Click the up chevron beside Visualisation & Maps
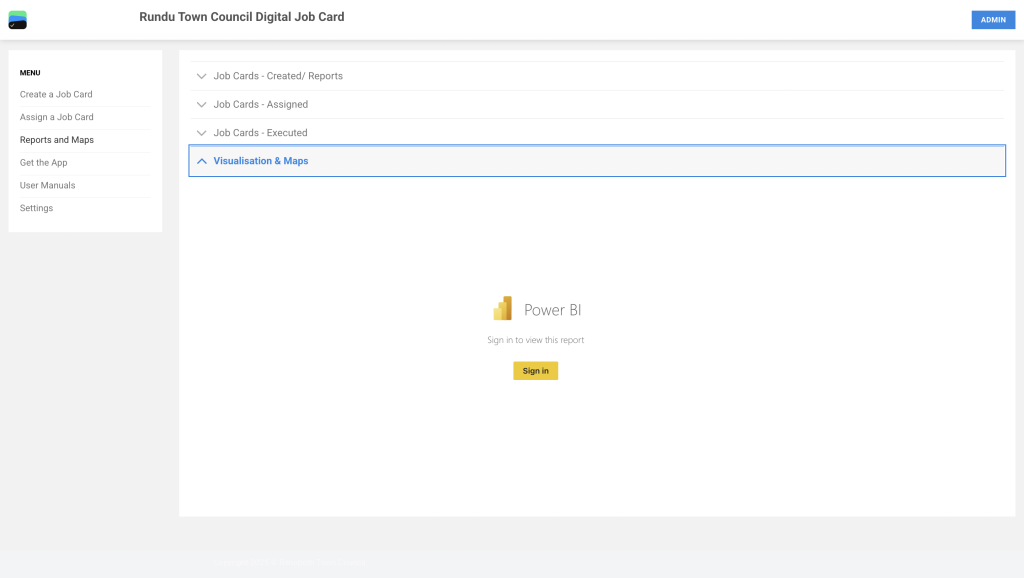The image size is (1024, 578). click(x=202, y=161)
